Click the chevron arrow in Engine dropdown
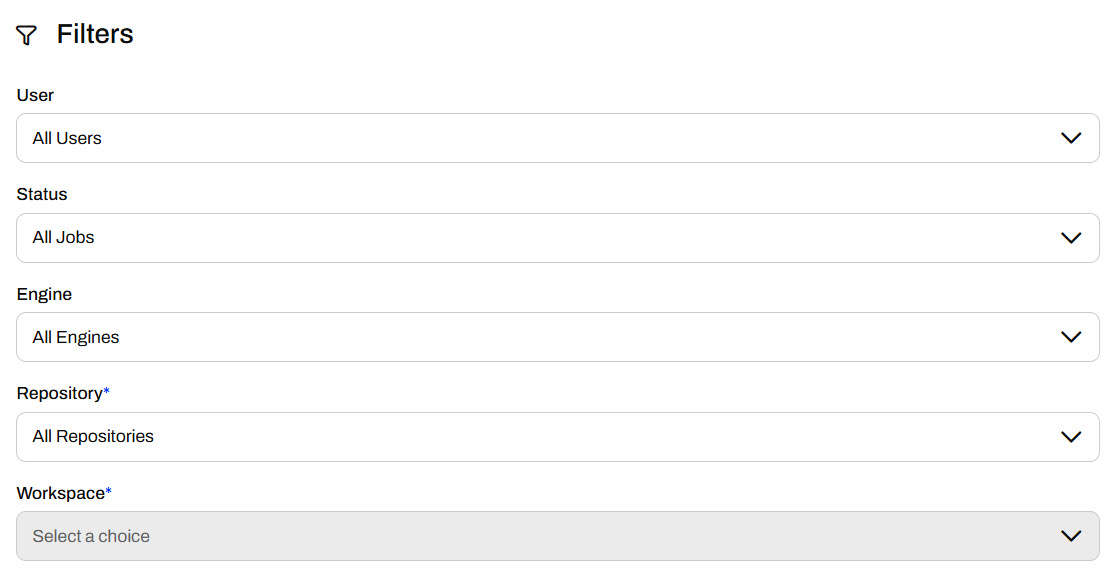 click(1071, 337)
